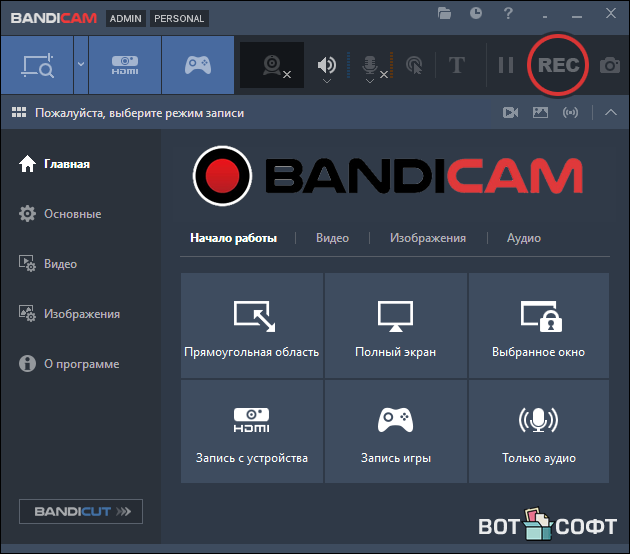630x554 pixels.
Task: Open Bandicut via bottom button
Action: (x=81, y=511)
